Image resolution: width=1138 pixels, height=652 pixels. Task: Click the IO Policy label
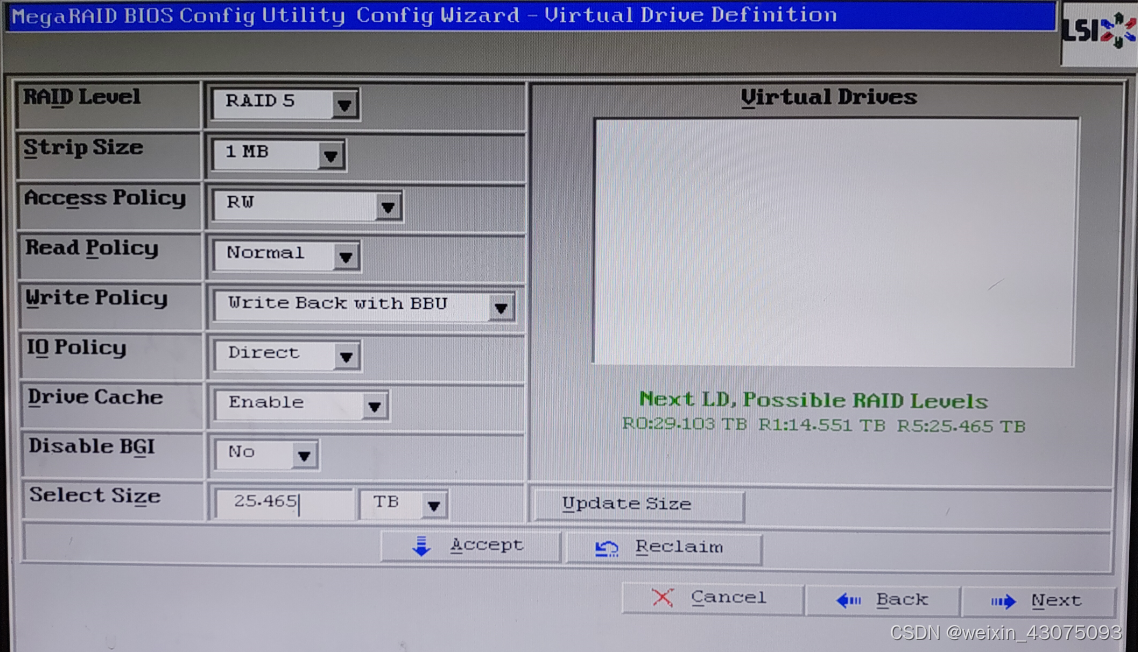pos(77,348)
